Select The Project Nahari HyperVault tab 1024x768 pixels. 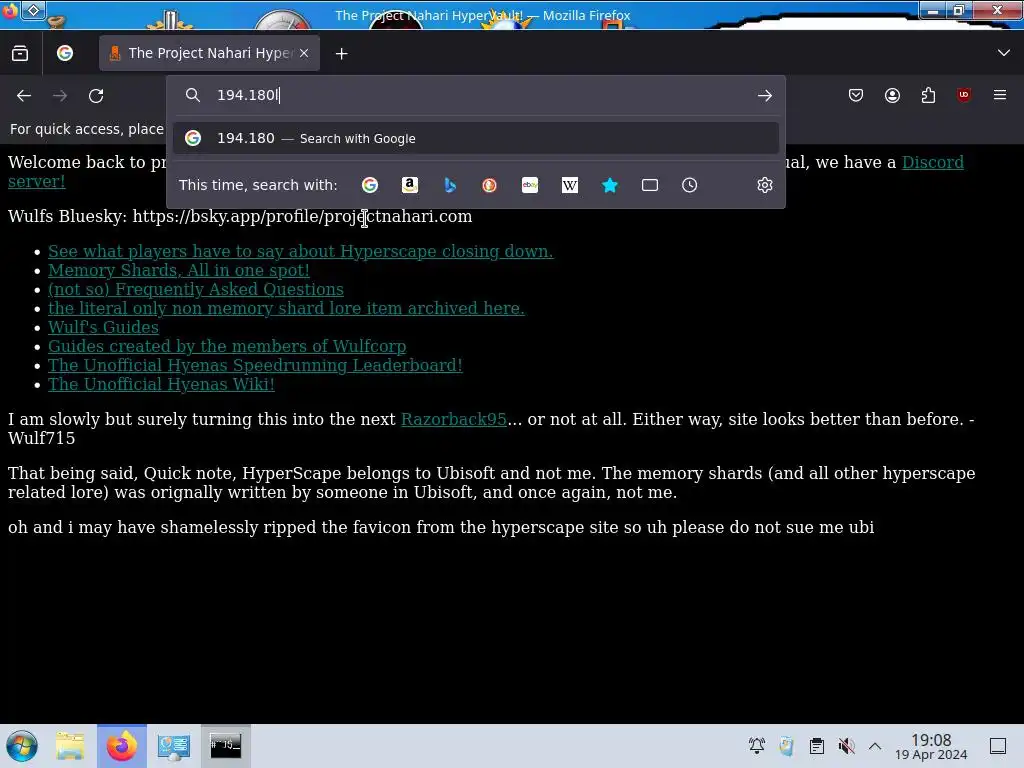(209, 54)
